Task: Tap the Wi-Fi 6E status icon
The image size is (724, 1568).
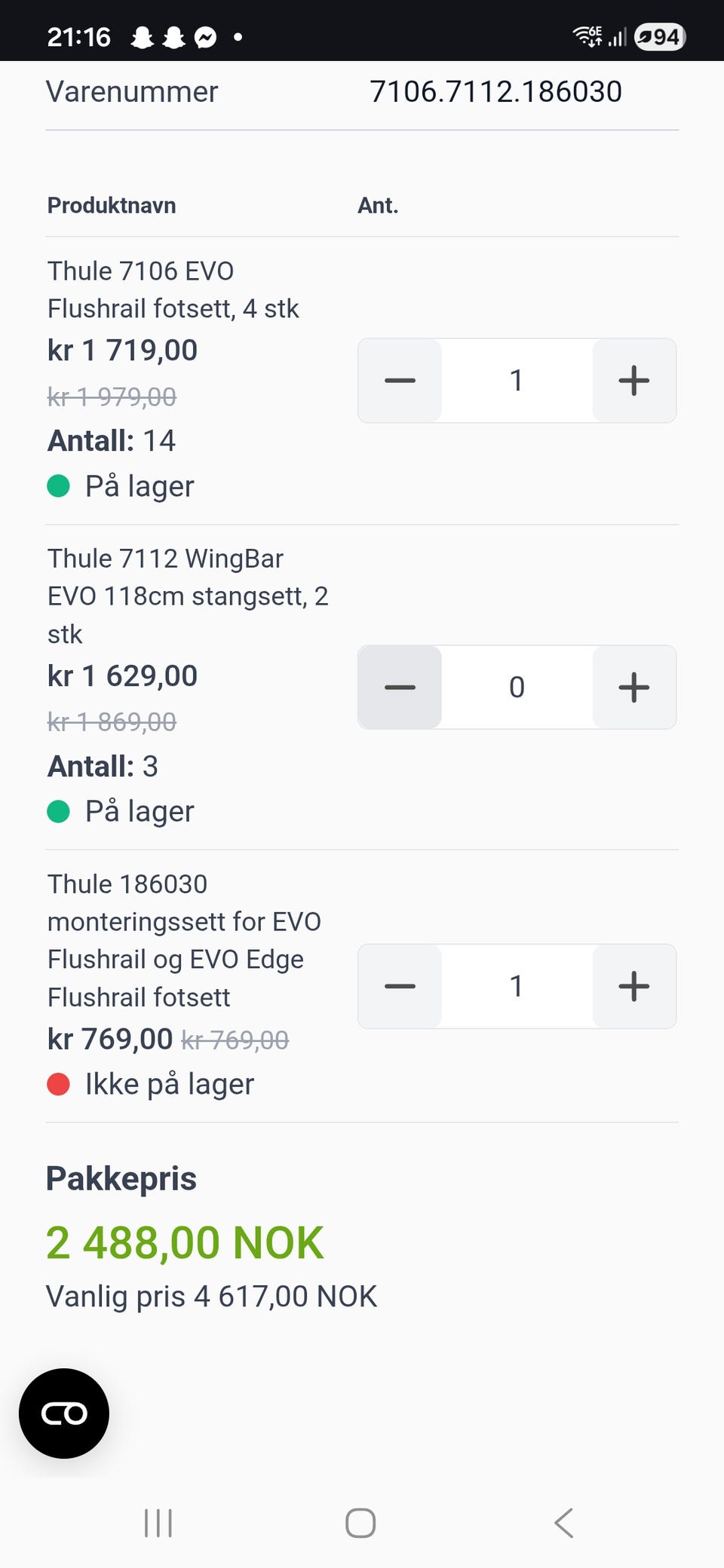Action: click(x=587, y=36)
